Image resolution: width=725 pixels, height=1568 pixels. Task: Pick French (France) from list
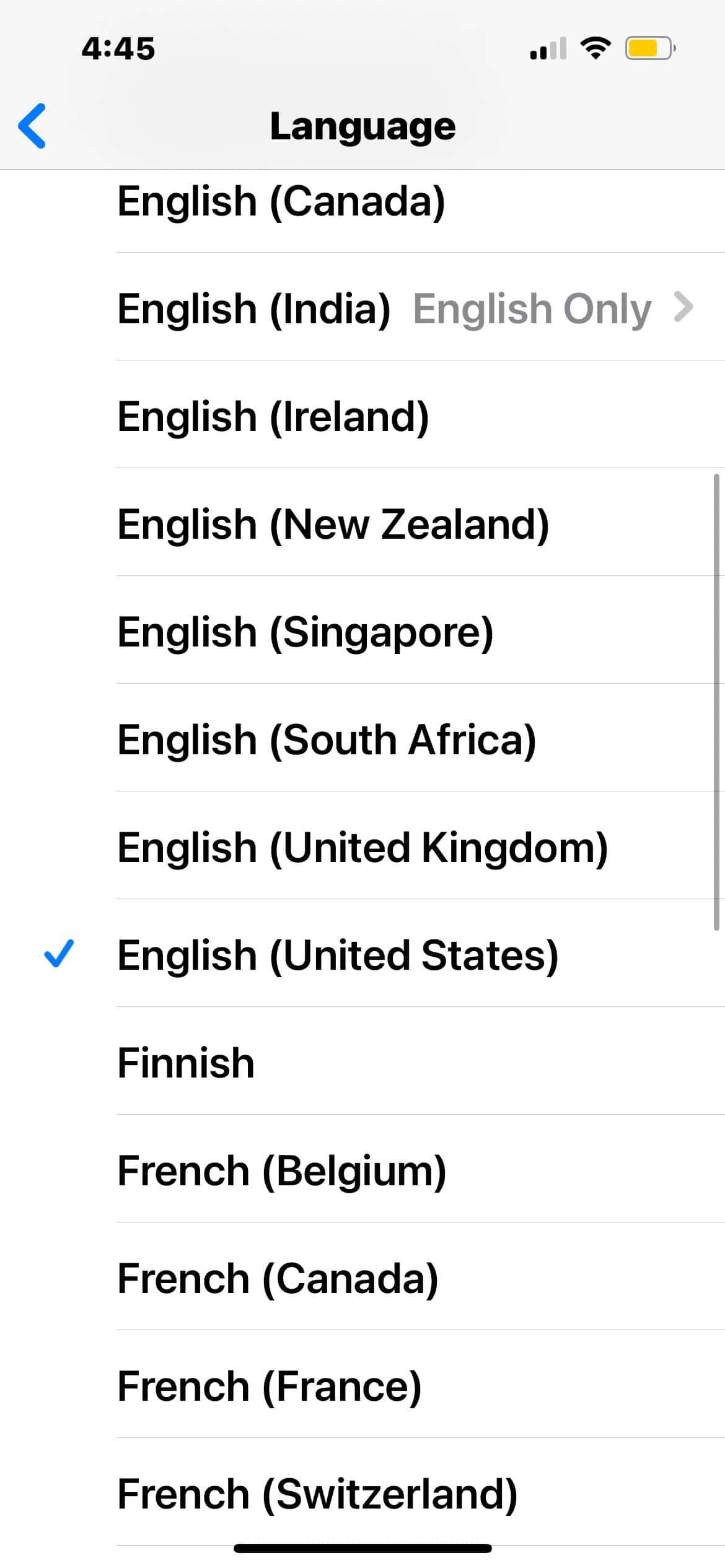pyautogui.click(x=270, y=1386)
